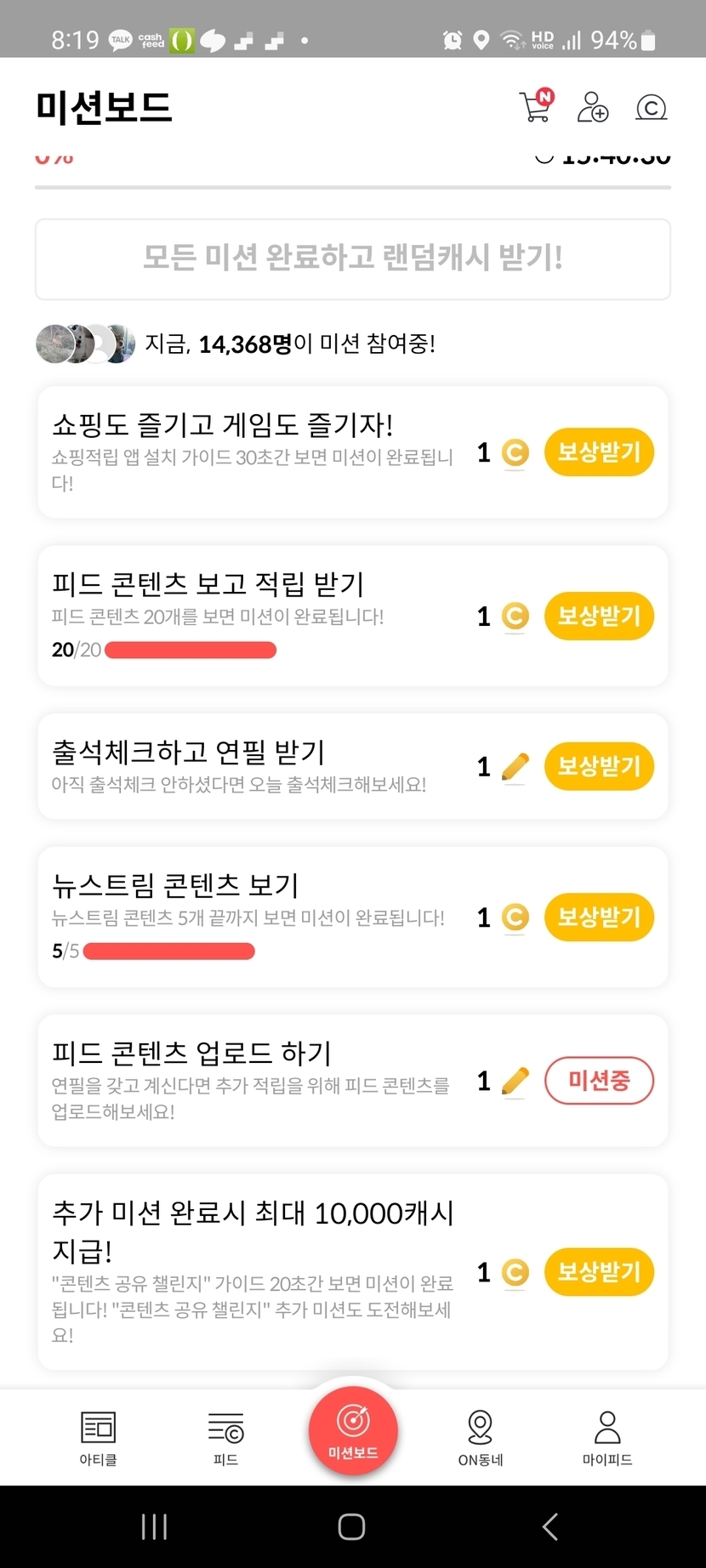Switch to the 피드 tab

(x=225, y=1438)
